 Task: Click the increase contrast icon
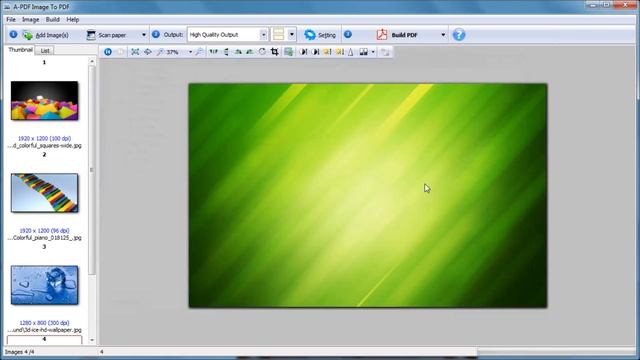tap(303, 52)
